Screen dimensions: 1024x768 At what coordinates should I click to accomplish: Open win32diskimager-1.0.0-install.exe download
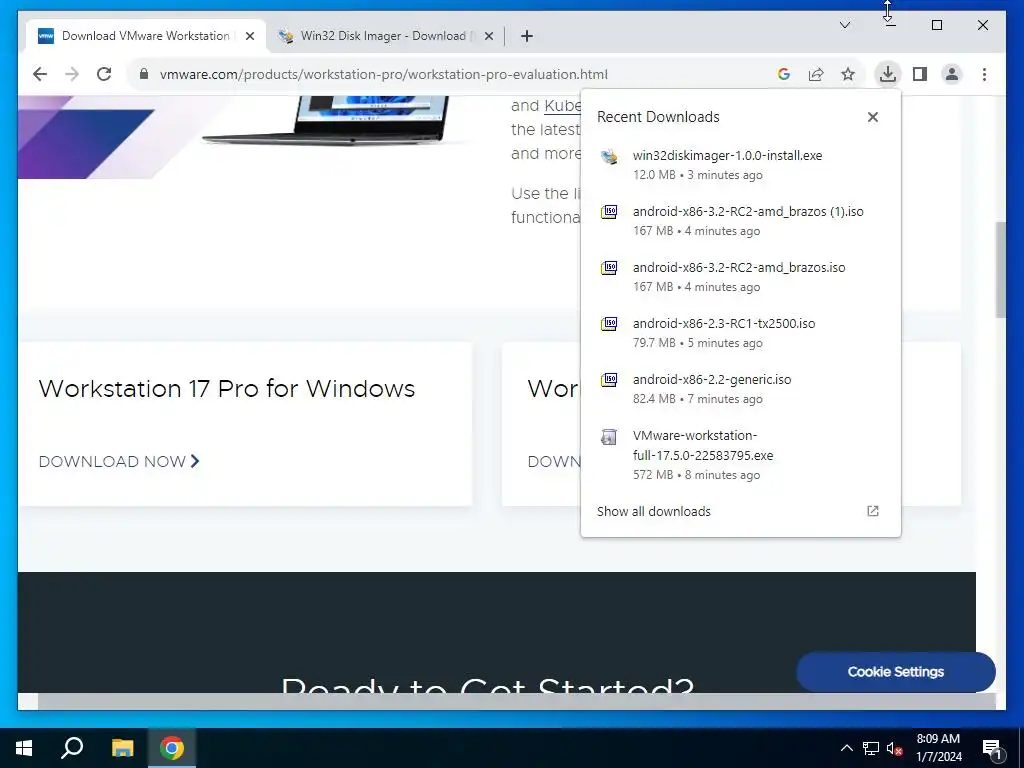tap(741, 165)
